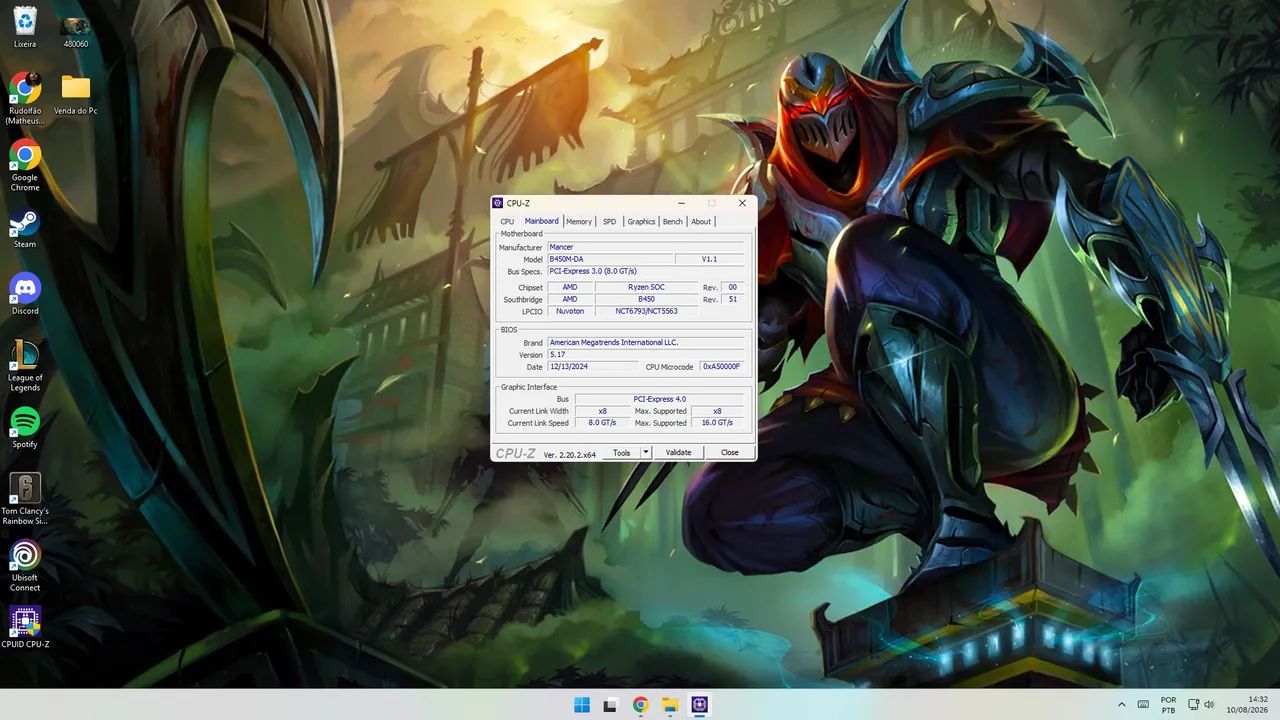
Task: Close CPU-Z window with the X
Action: pos(742,203)
